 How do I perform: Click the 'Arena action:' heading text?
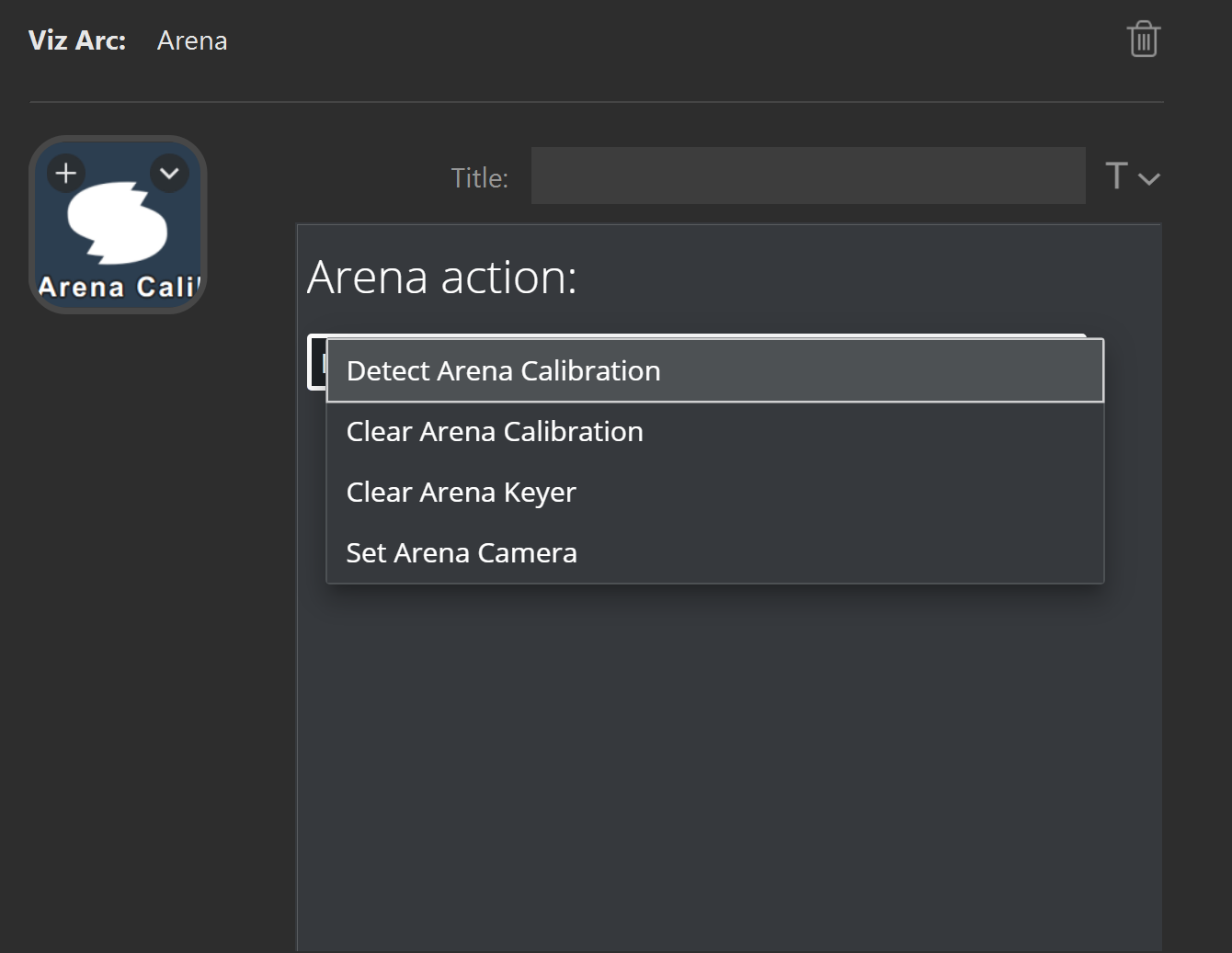click(x=441, y=277)
